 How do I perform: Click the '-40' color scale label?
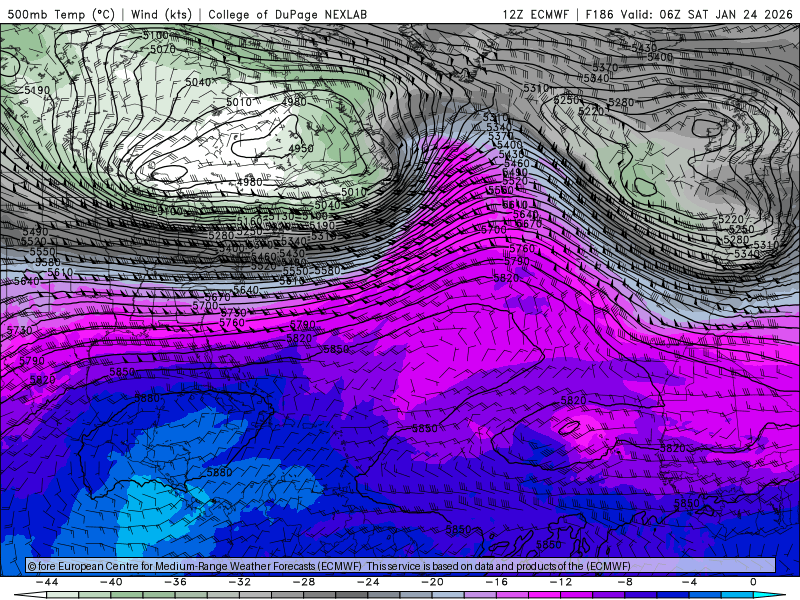click(x=111, y=582)
